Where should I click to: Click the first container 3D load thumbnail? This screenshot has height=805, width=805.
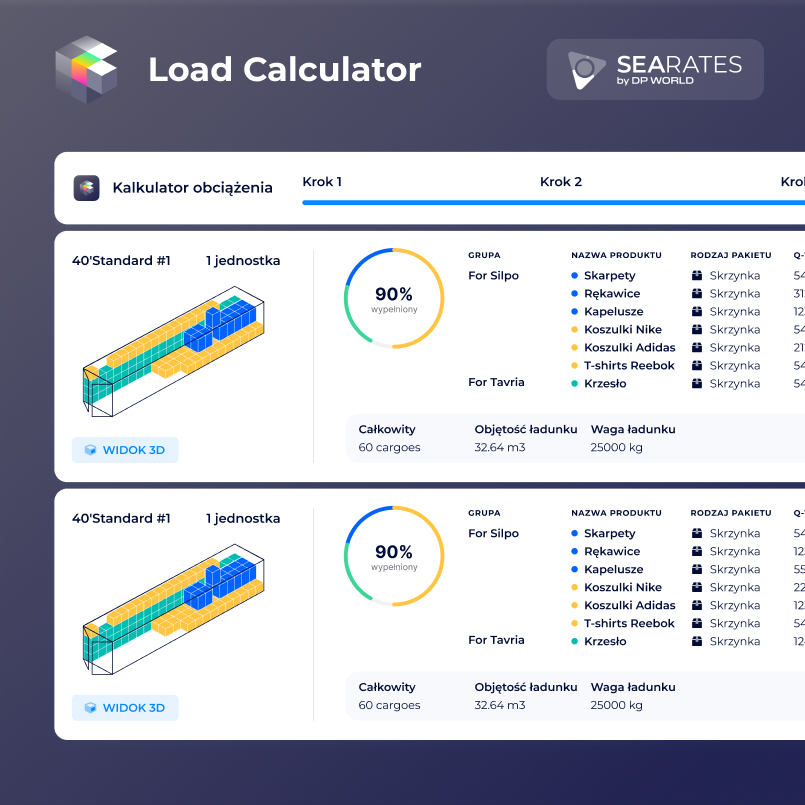tap(174, 352)
